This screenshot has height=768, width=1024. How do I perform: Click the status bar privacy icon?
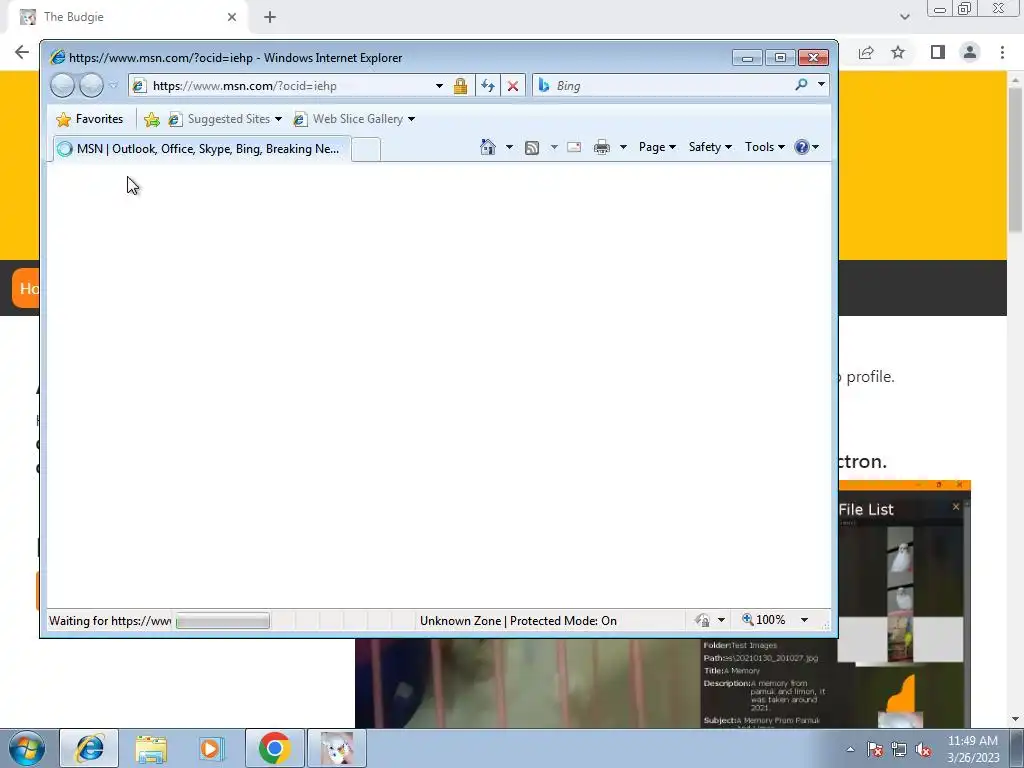tap(702, 620)
